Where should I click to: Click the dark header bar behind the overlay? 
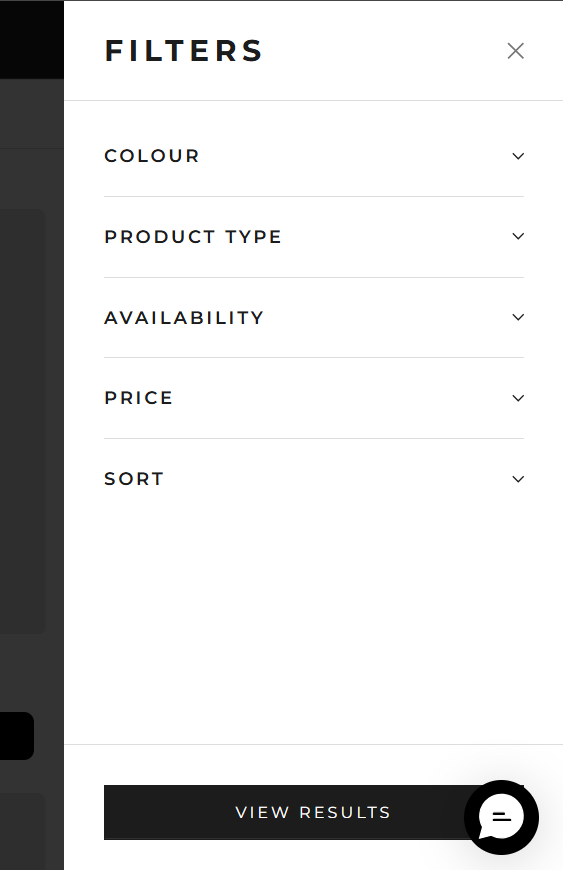coord(32,39)
